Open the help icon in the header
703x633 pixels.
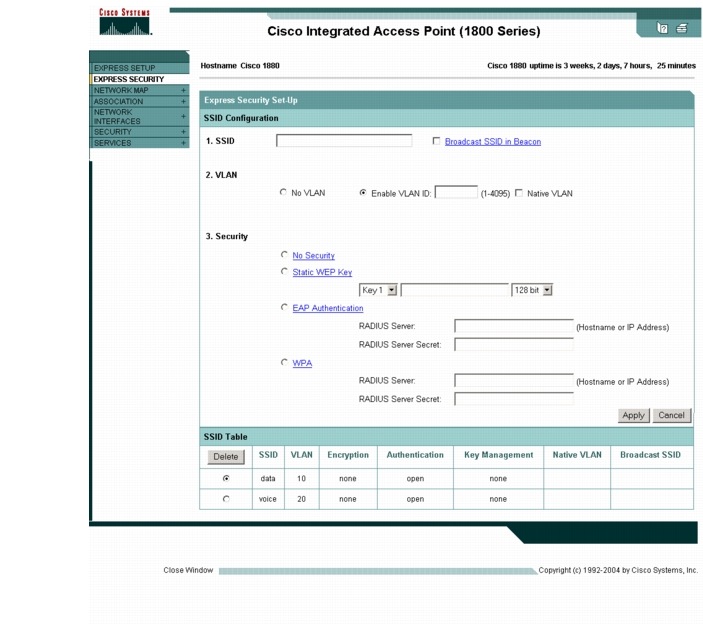click(662, 28)
